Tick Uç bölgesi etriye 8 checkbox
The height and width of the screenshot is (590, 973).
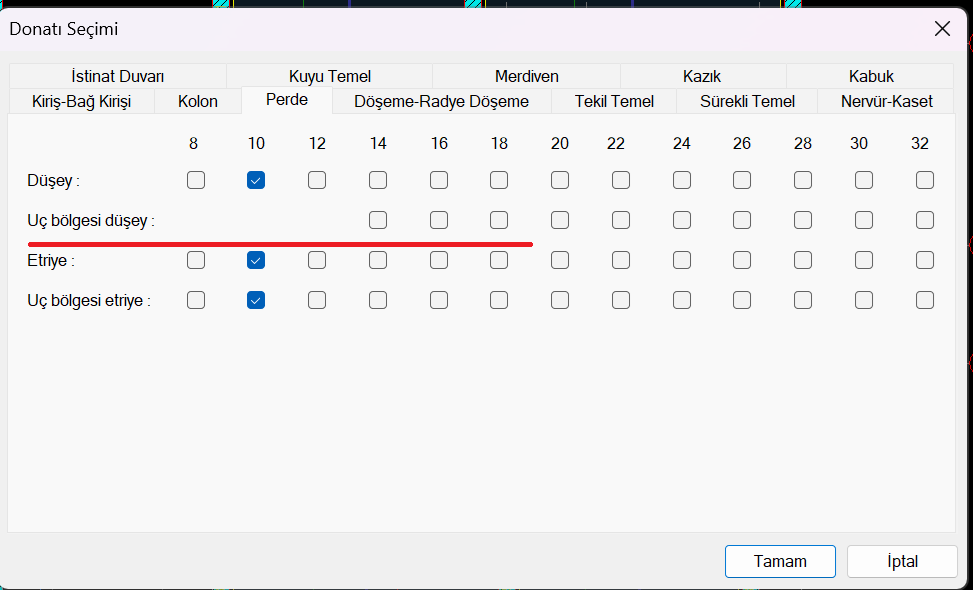pyautogui.click(x=196, y=300)
